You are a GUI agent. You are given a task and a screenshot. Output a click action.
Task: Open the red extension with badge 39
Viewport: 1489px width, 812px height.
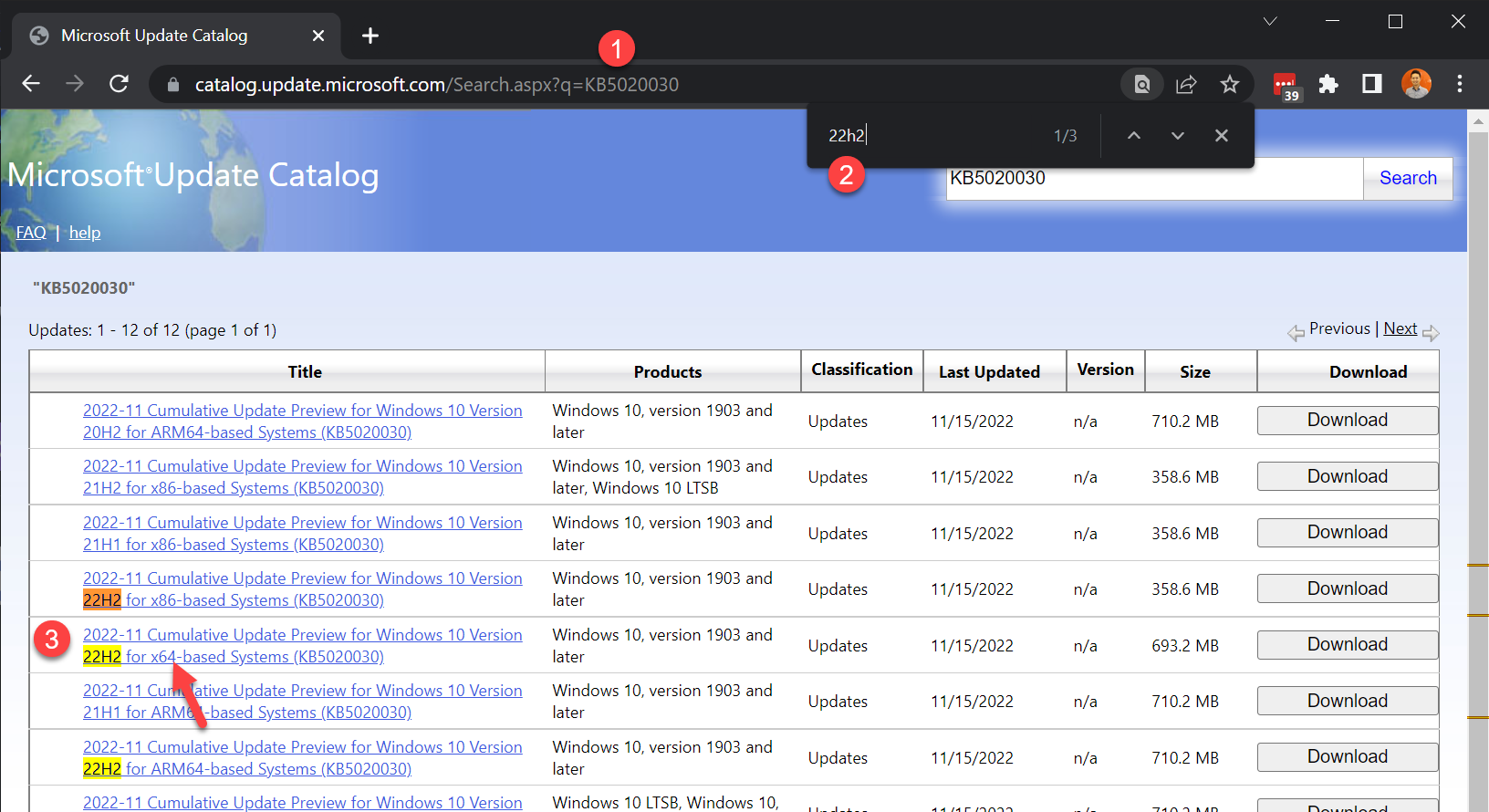tap(1286, 86)
